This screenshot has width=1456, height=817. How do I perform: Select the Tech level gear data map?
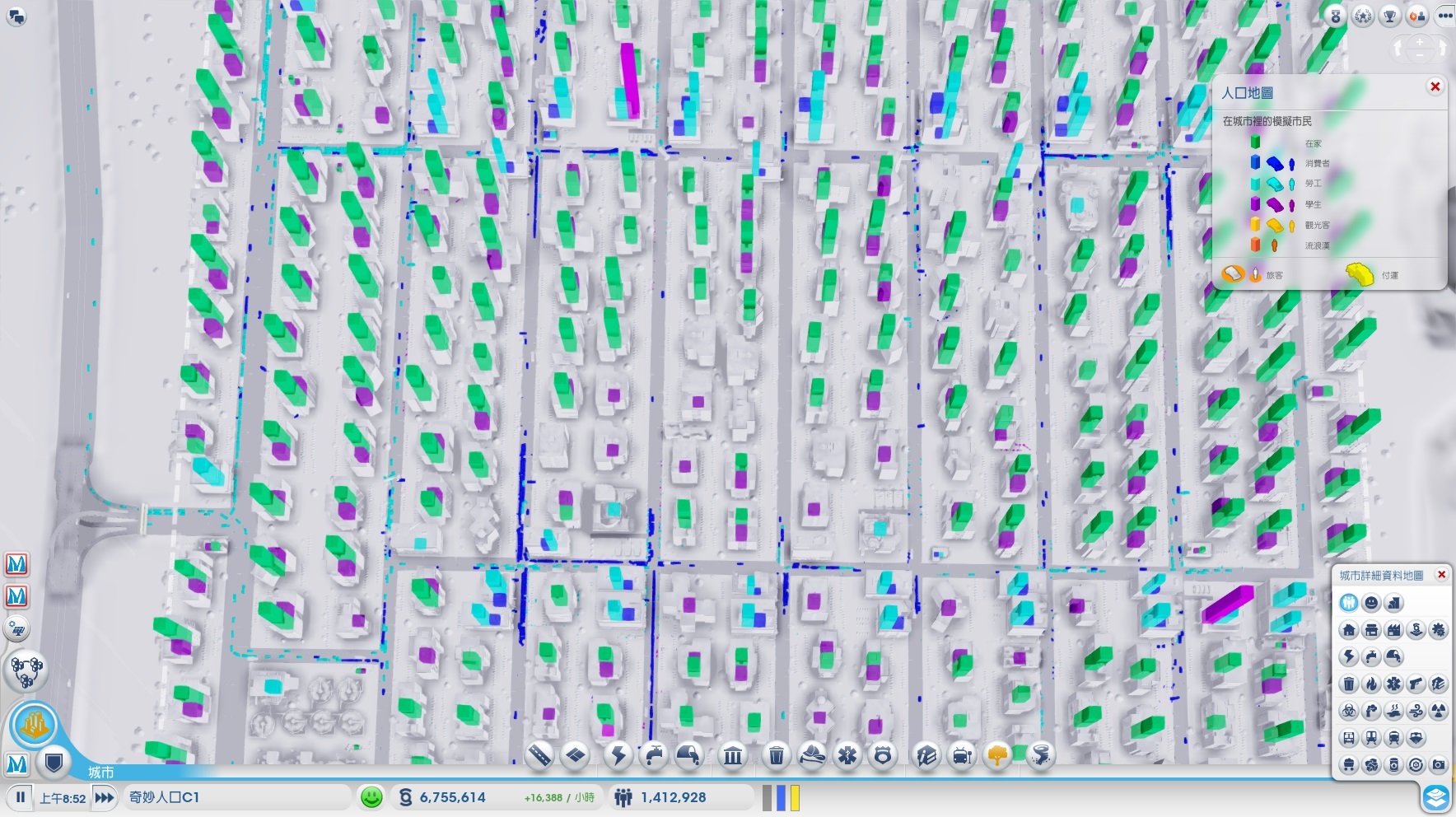point(1439,629)
